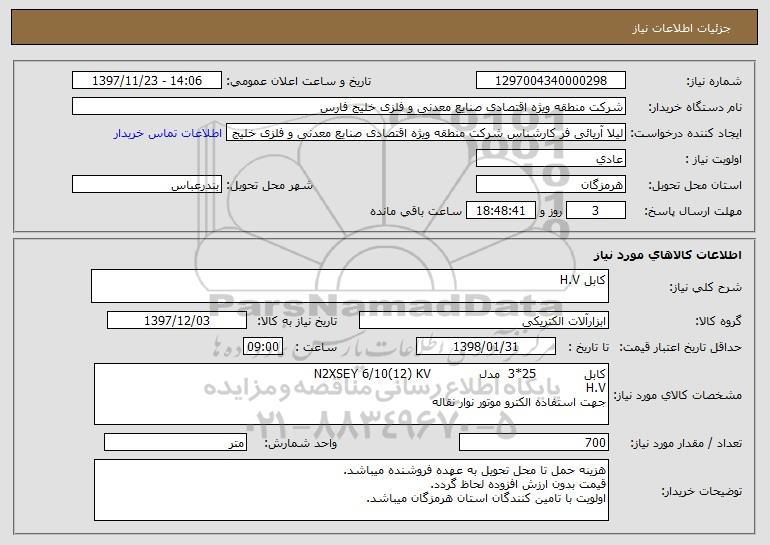Screen dimensions: 770x545
Task: Select the goods group field ابزارآلات الکتریکی
Action: (x=484, y=320)
